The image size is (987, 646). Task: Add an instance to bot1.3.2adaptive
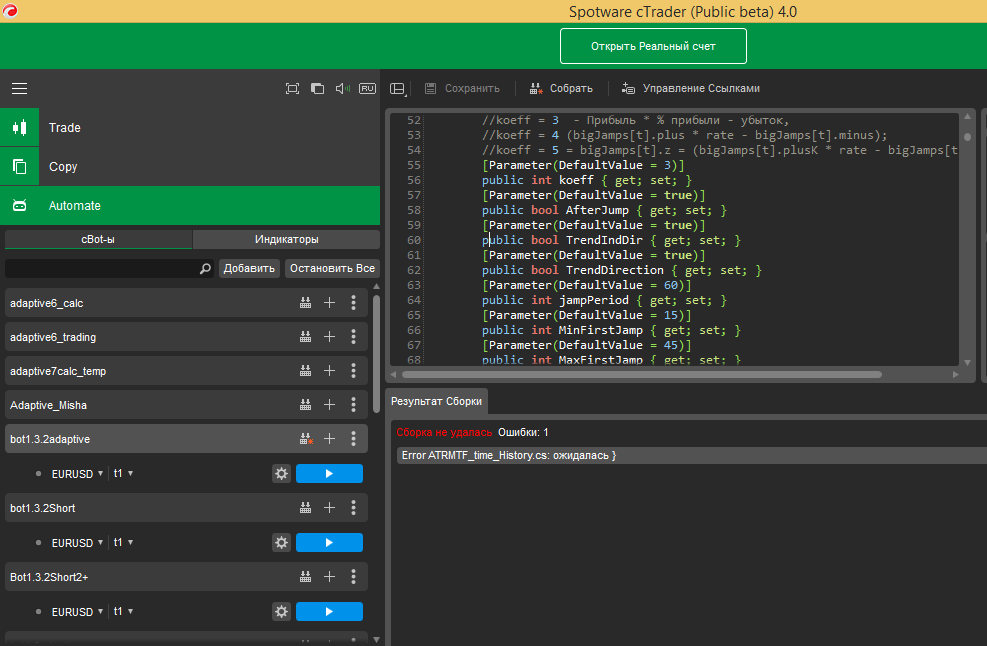(329, 439)
